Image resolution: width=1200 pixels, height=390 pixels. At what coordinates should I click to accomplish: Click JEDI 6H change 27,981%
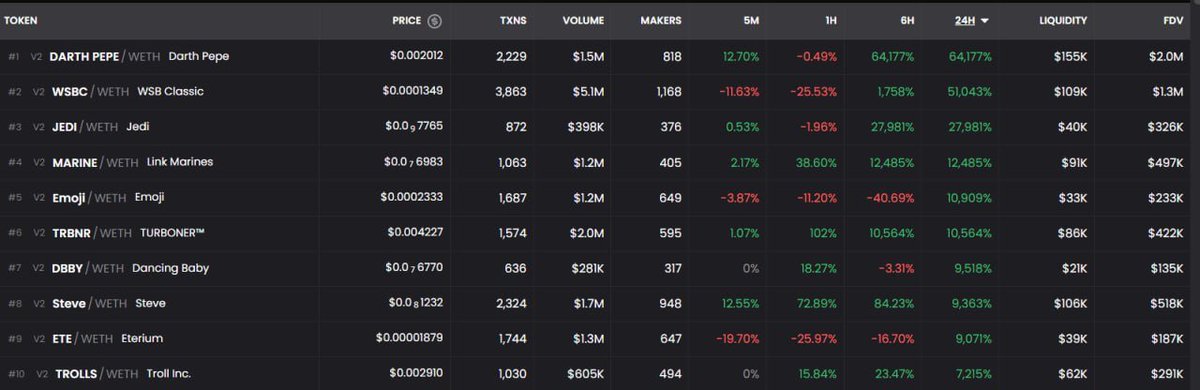(893, 127)
